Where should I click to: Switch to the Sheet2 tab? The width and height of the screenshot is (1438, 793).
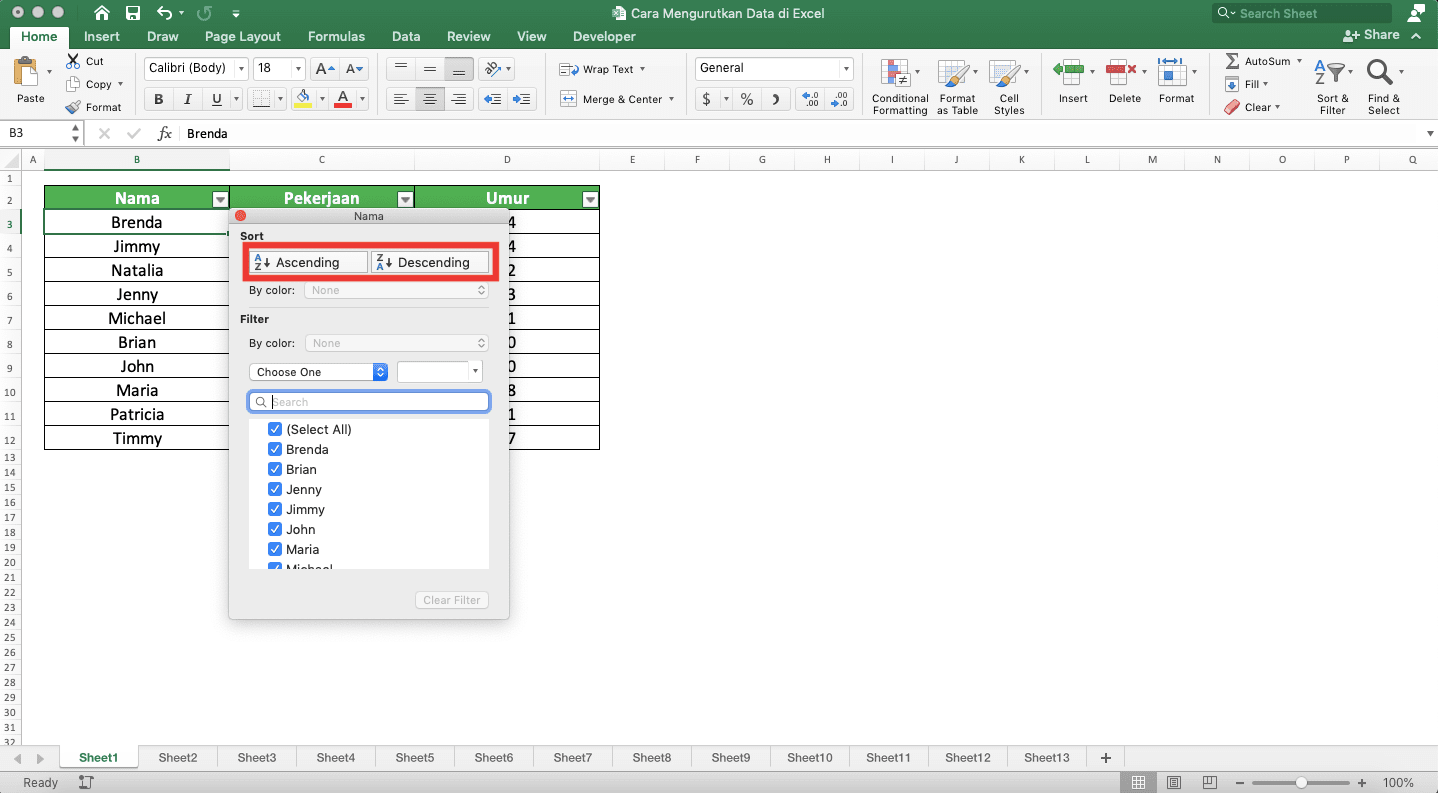pyautogui.click(x=178, y=758)
